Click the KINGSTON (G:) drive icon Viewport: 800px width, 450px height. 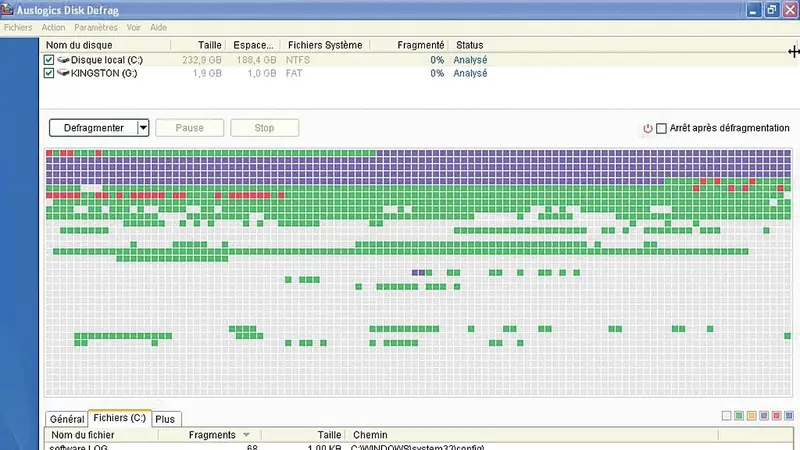[x=63, y=73]
